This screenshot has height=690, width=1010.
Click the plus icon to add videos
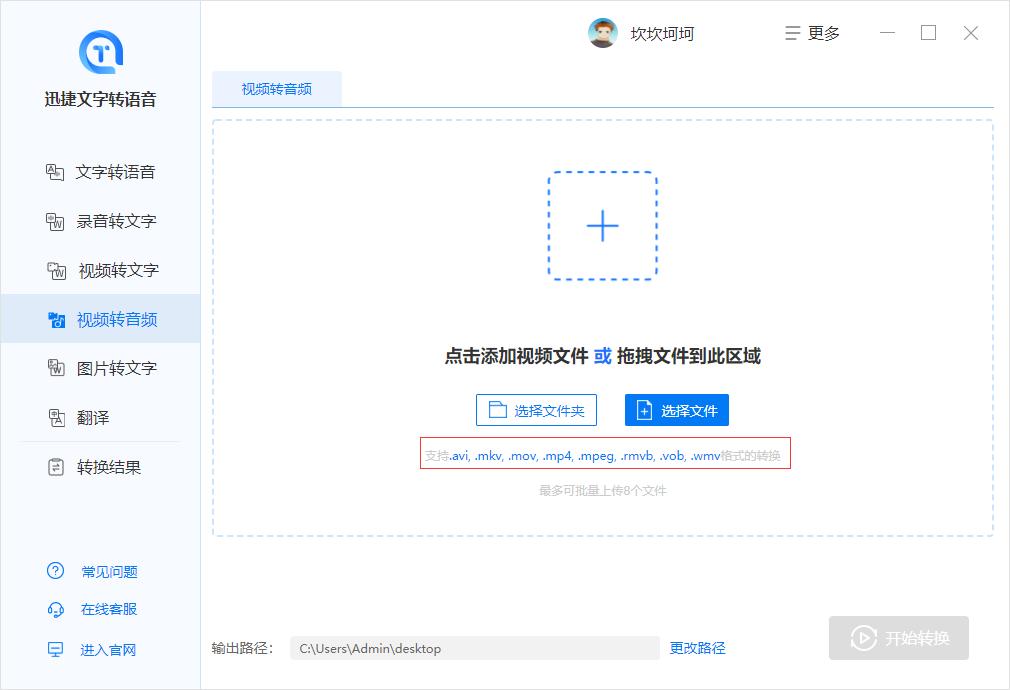(x=602, y=226)
